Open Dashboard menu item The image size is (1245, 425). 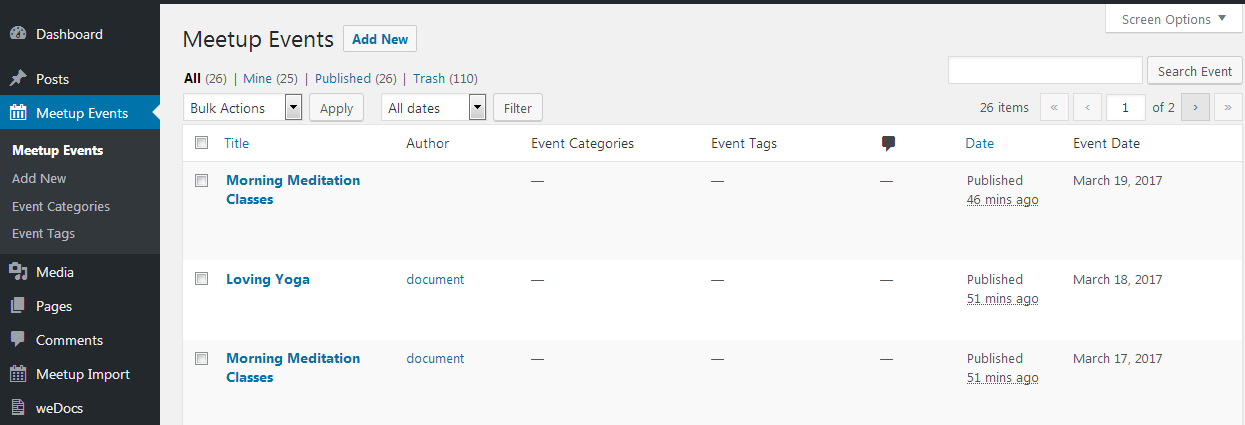(x=69, y=34)
